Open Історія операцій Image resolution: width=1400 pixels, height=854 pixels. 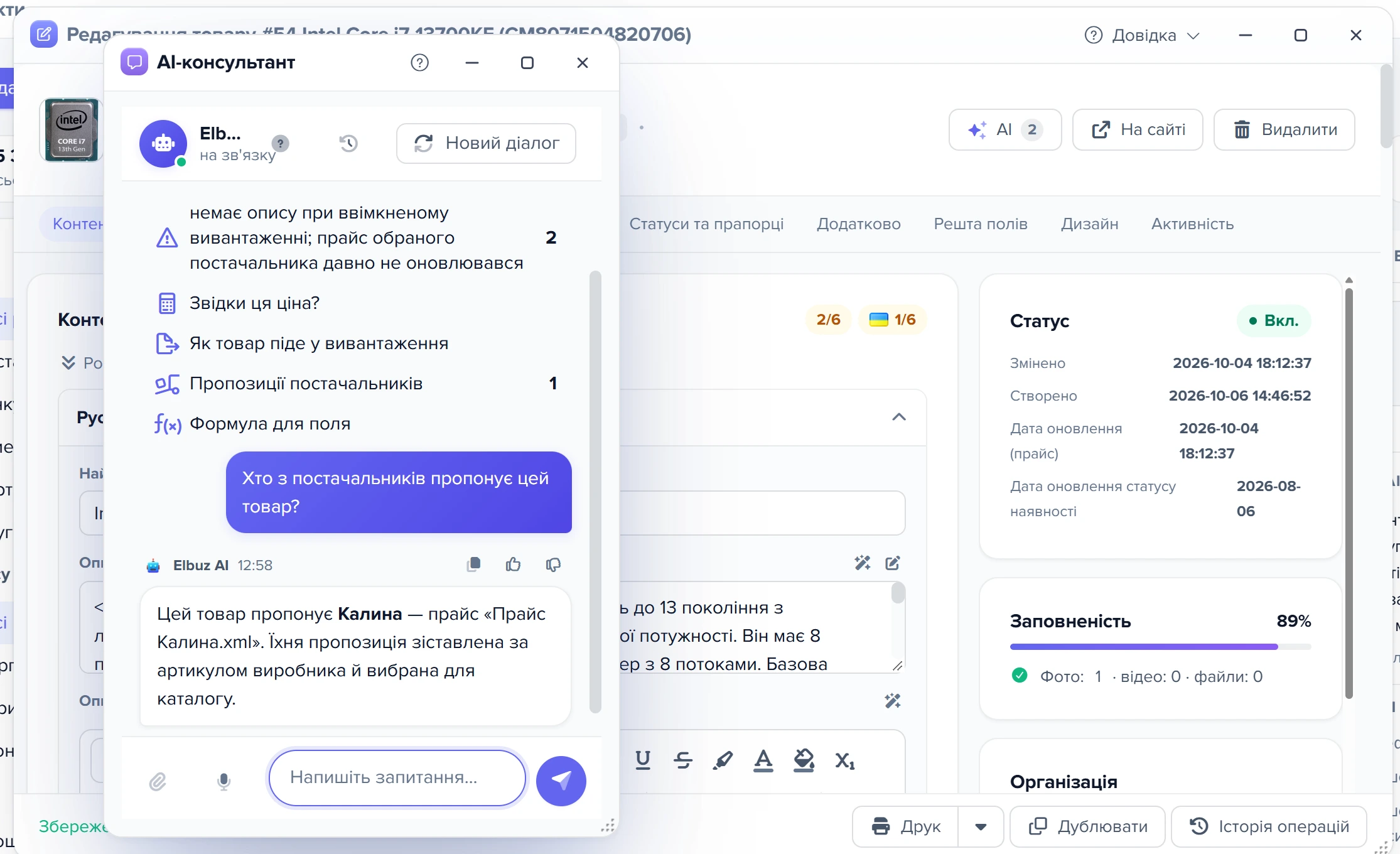click(x=1269, y=826)
